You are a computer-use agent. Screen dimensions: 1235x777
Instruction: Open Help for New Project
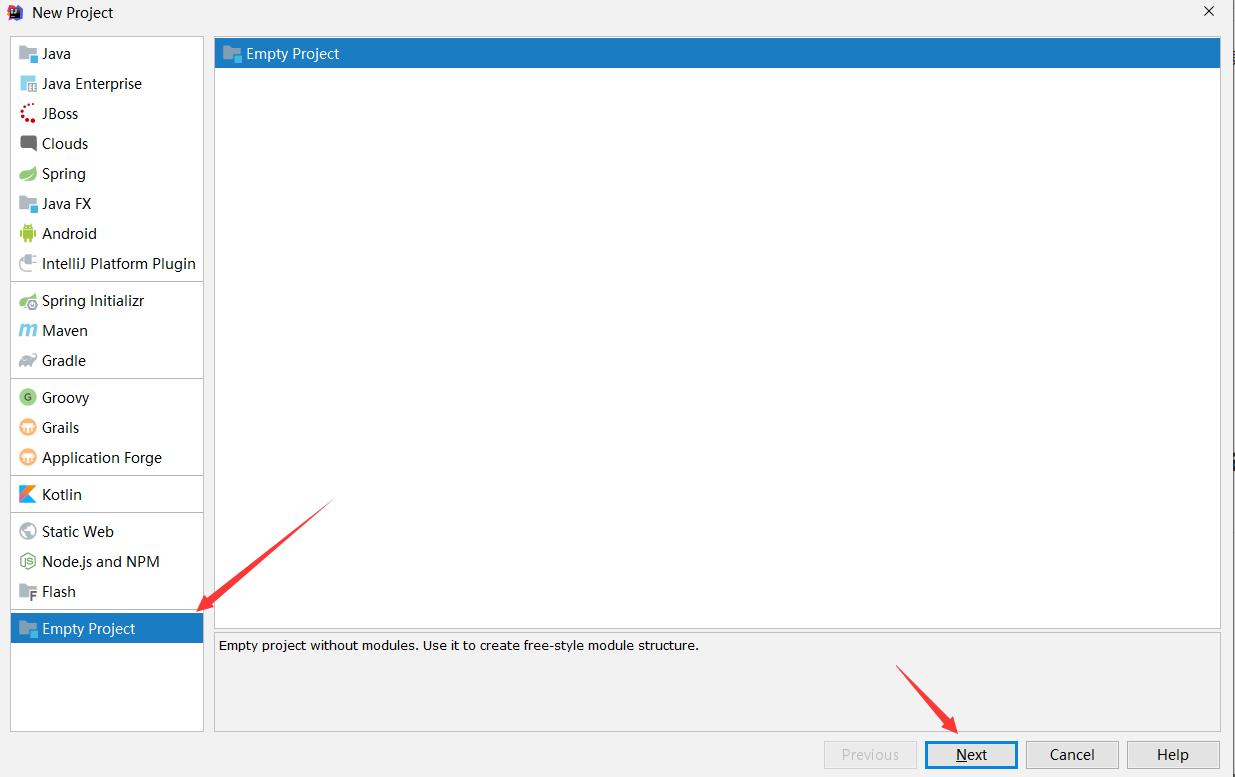point(1173,755)
